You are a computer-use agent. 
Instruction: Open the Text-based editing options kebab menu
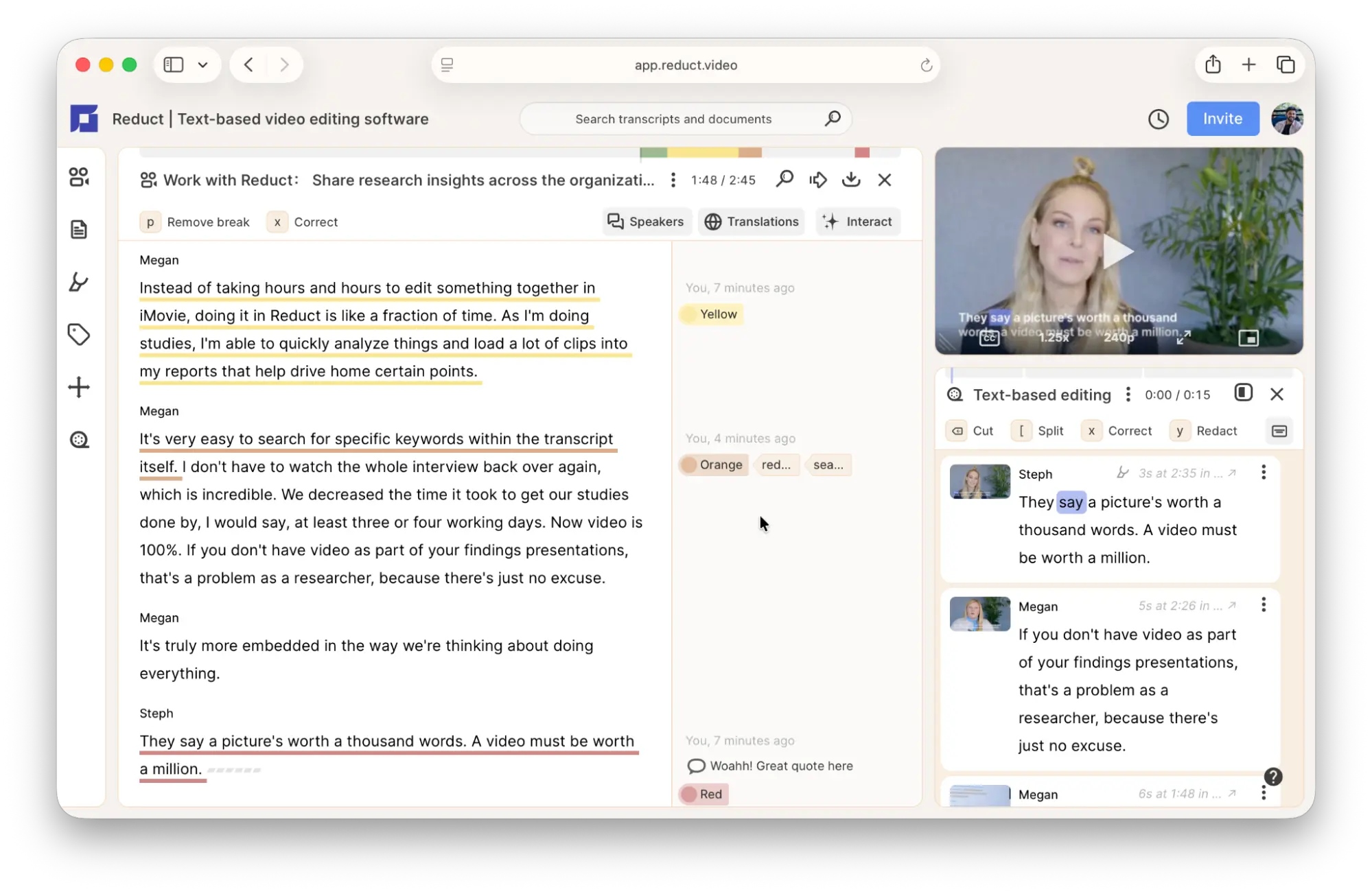click(1128, 395)
